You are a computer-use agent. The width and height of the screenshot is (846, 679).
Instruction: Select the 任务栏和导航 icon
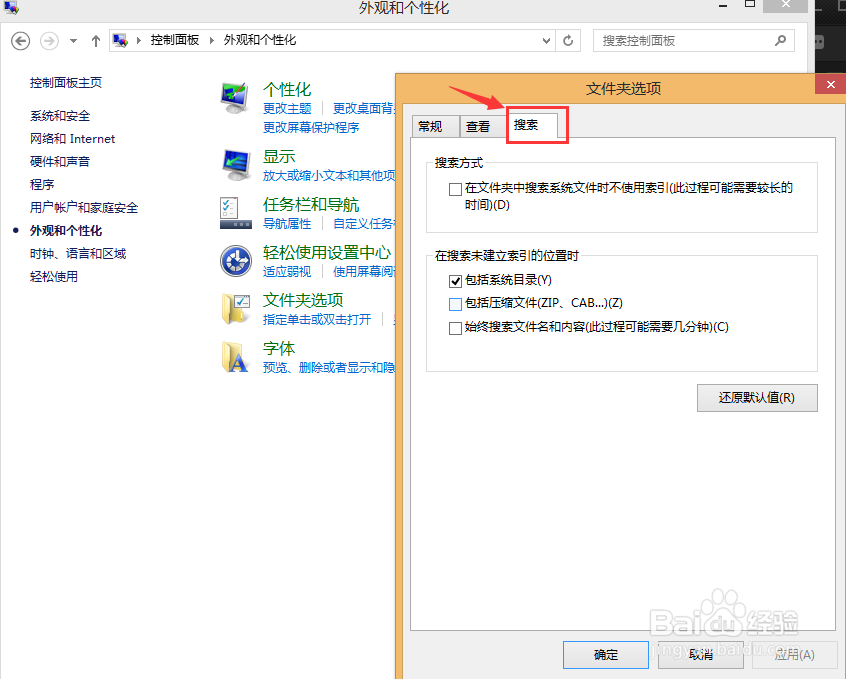tap(235, 210)
